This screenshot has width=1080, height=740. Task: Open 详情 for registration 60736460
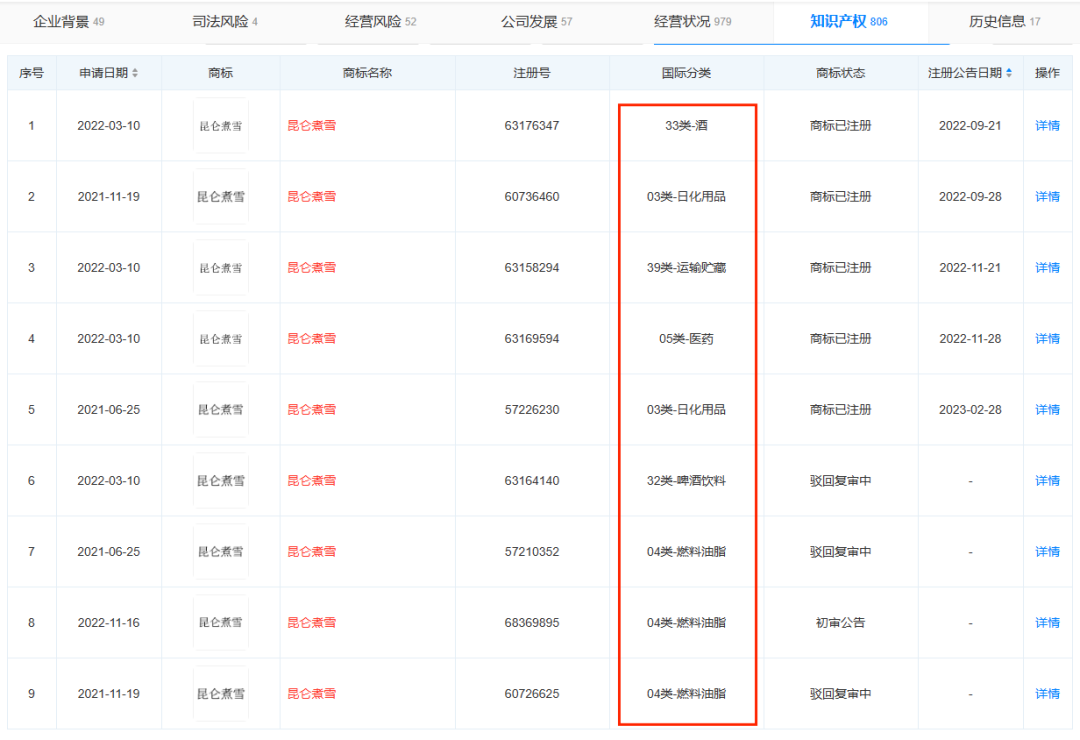click(1047, 197)
